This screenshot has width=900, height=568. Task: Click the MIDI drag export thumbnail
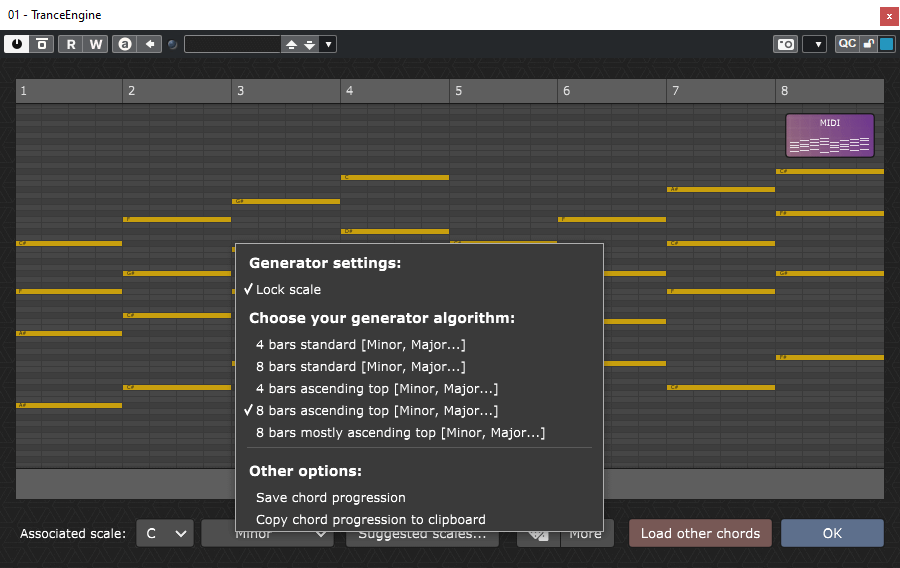click(829, 135)
